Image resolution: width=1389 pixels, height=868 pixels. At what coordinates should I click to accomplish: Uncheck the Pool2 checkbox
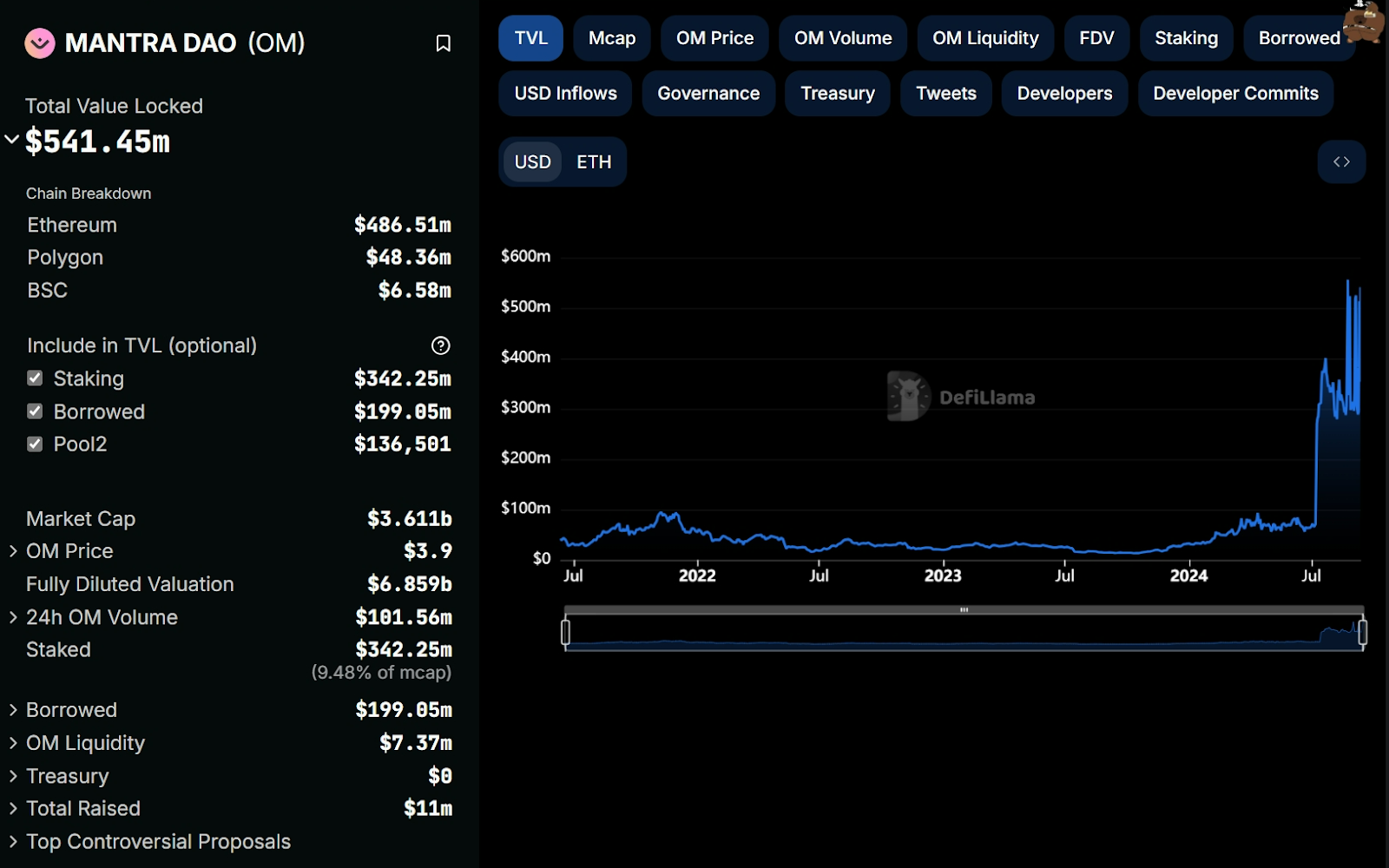(x=35, y=444)
